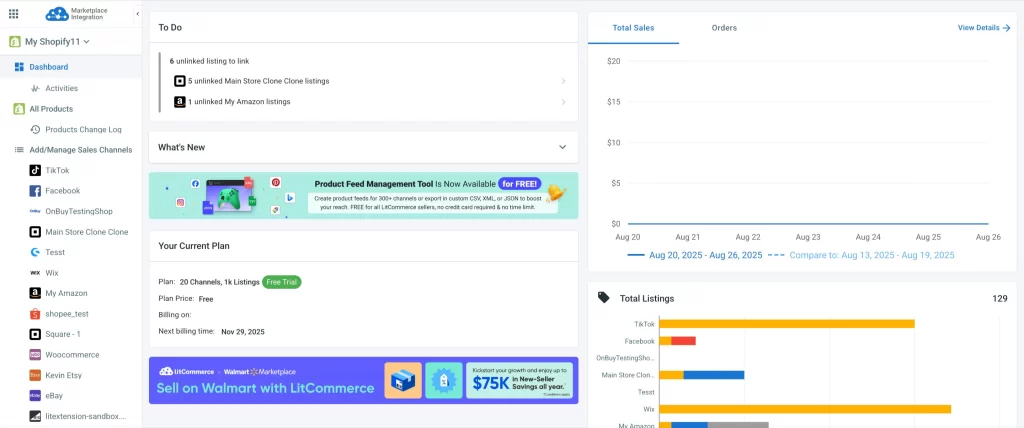Click the Free Trial badge
The height and width of the screenshot is (428, 1024).
coord(281,282)
